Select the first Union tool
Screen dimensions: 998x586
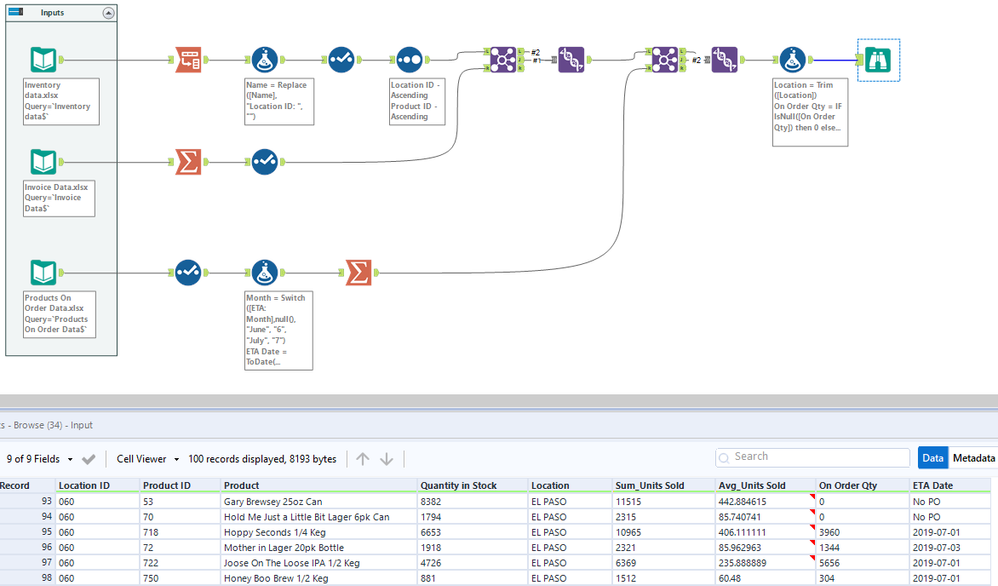571,60
